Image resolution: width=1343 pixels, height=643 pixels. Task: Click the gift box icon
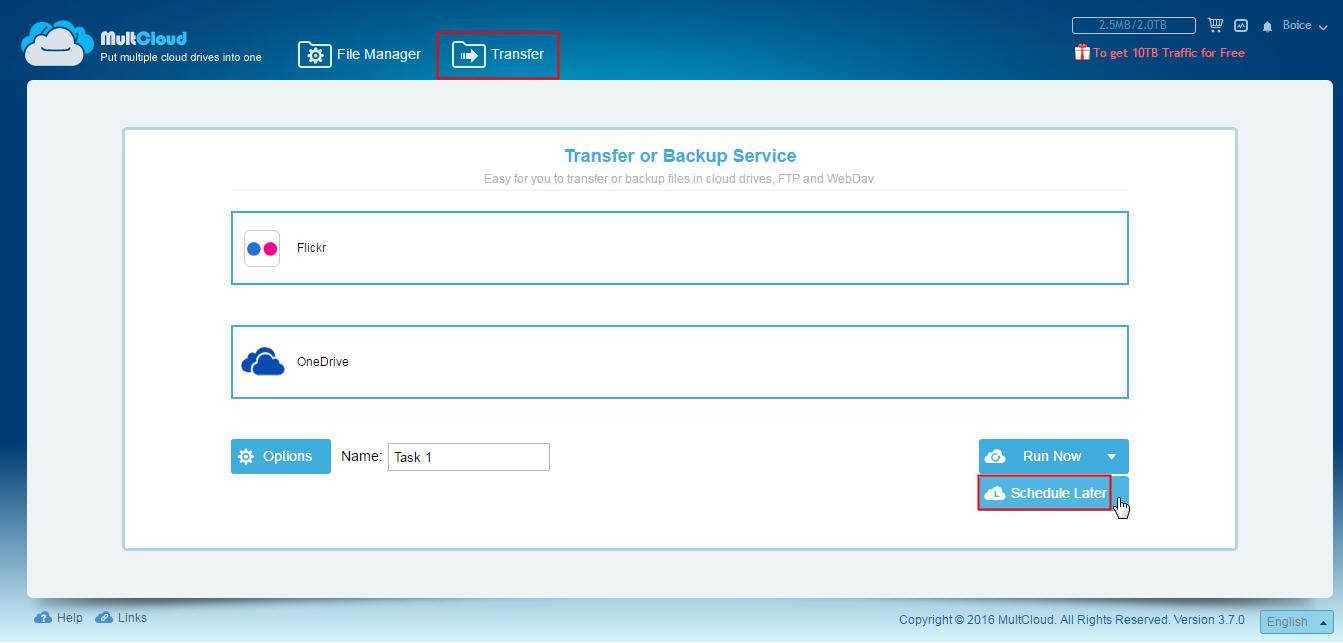(x=1082, y=52)
